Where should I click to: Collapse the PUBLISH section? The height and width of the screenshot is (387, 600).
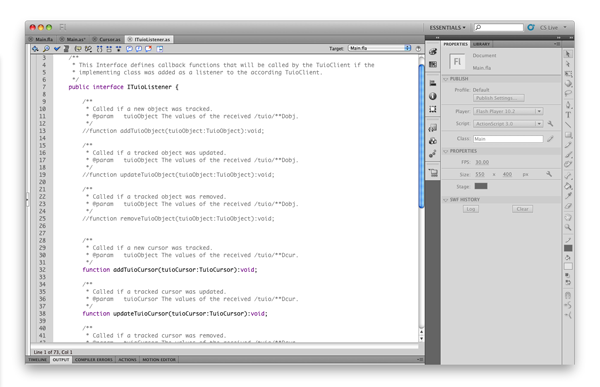click(446, 79)
